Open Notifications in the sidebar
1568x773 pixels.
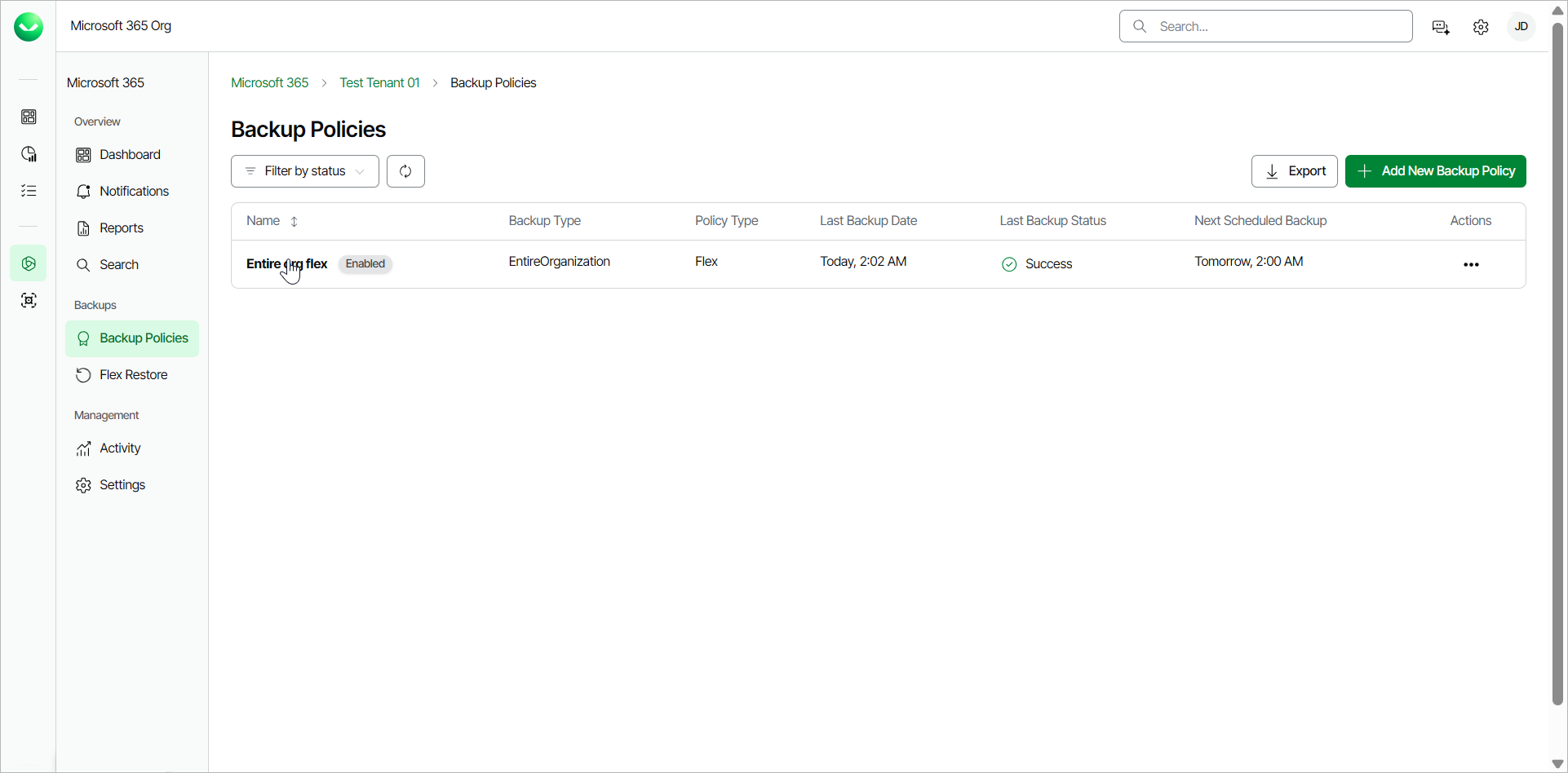point(132,192)
